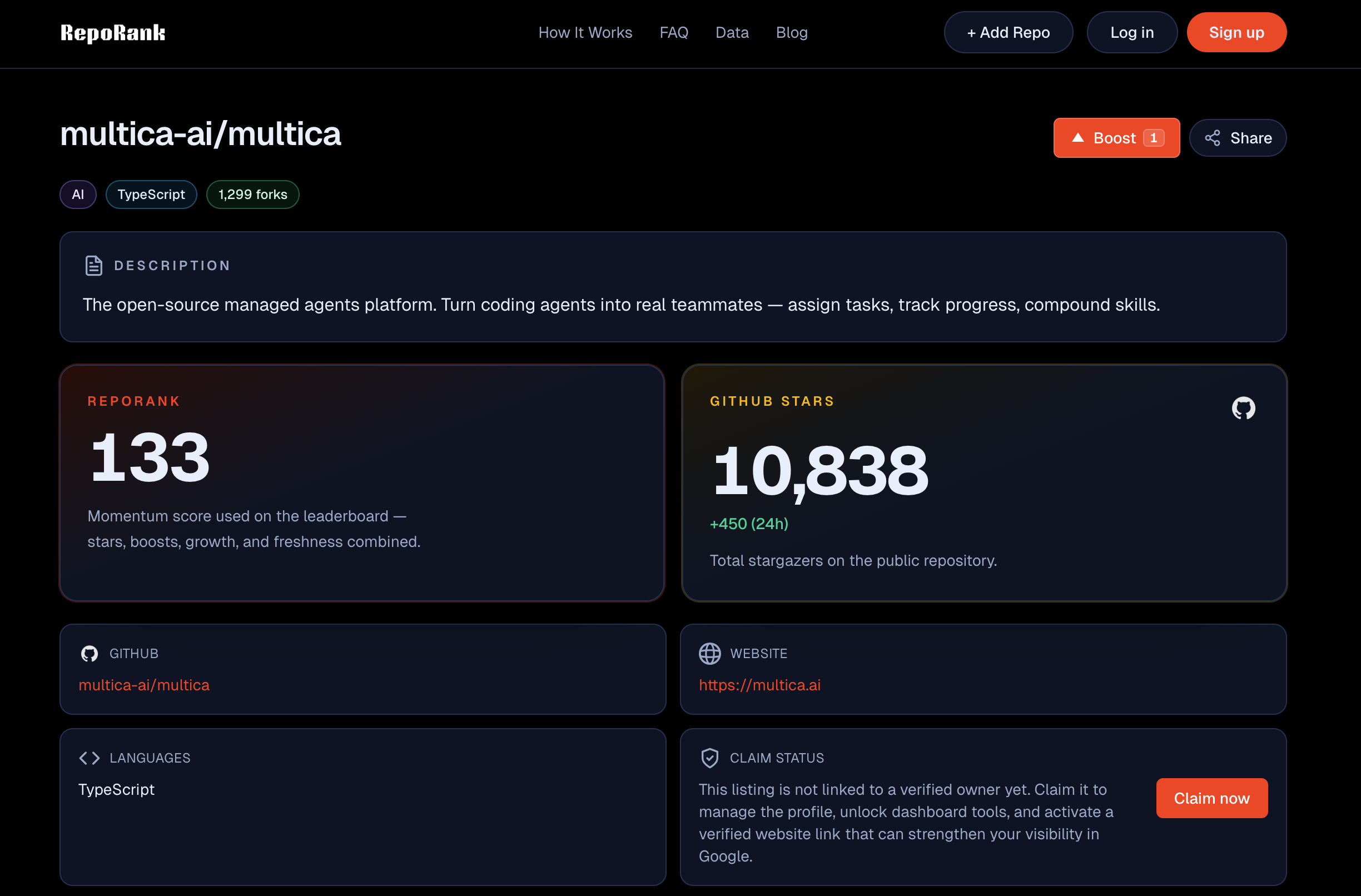Click the description document icon
Image resolution: width=1361 pixels, height=896 pixels.
[93, 265]
